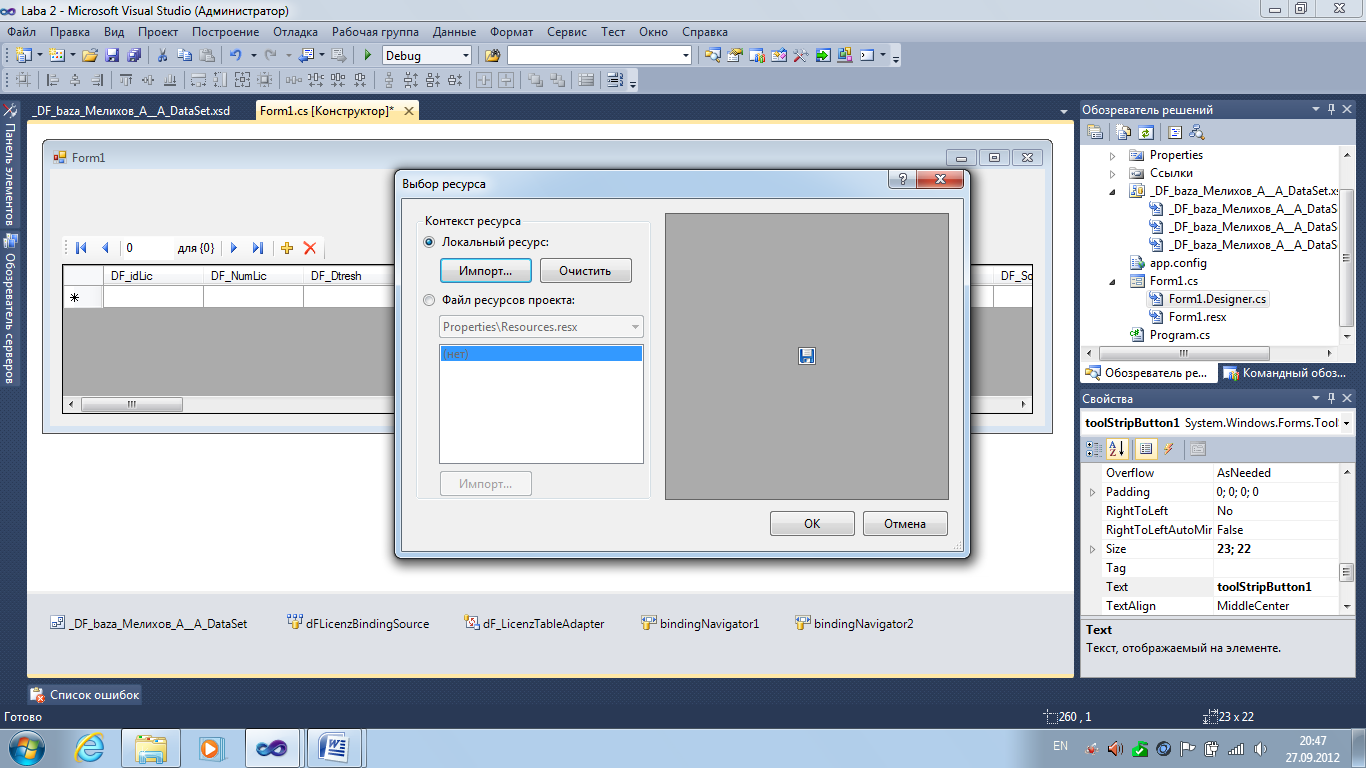This screenshot has height=768, width=1366.
Task: Open the toolStripButton1 object selector dropdown
Action: [x=1347, y=423]
